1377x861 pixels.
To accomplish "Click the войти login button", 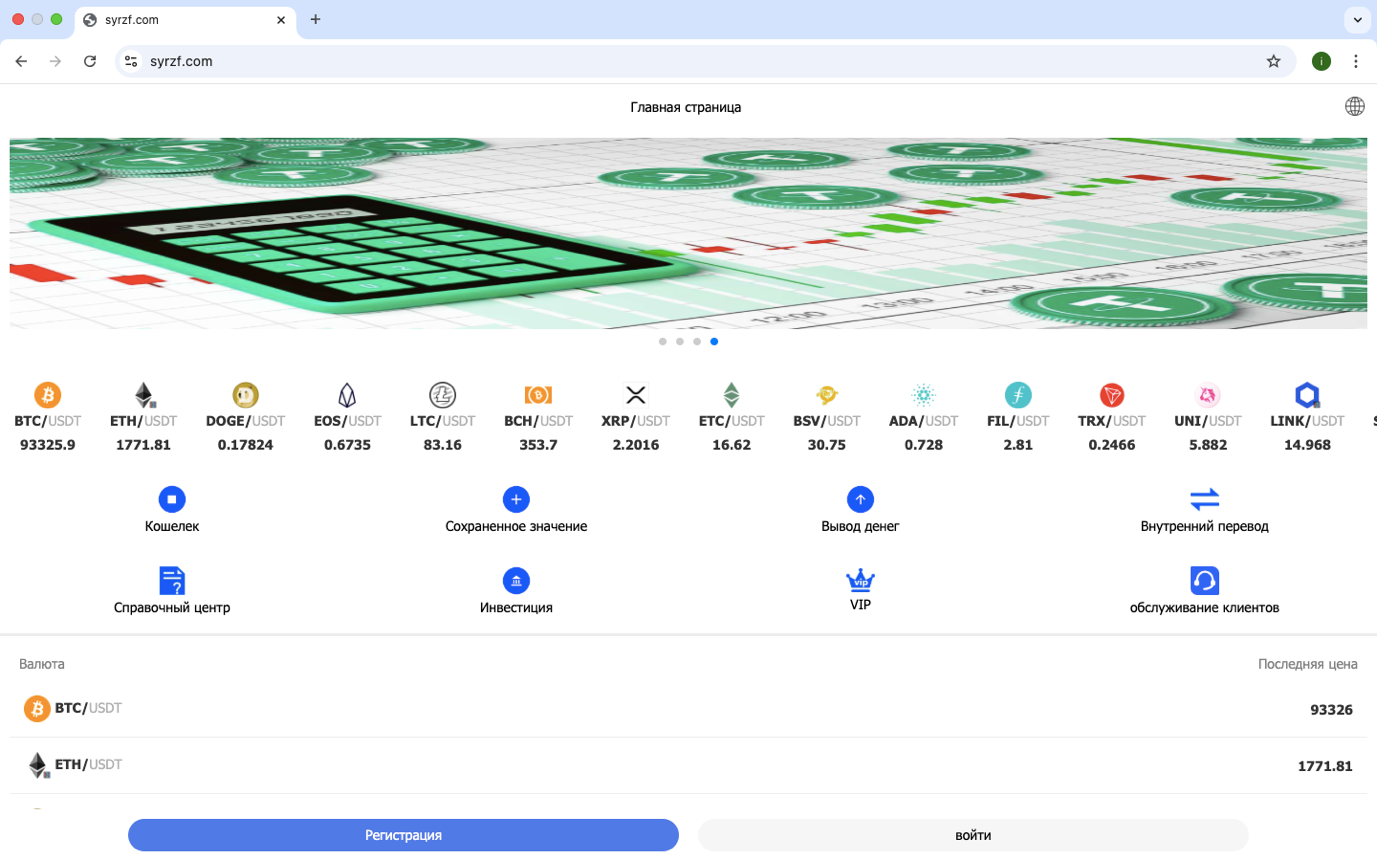I will [973, 835].
